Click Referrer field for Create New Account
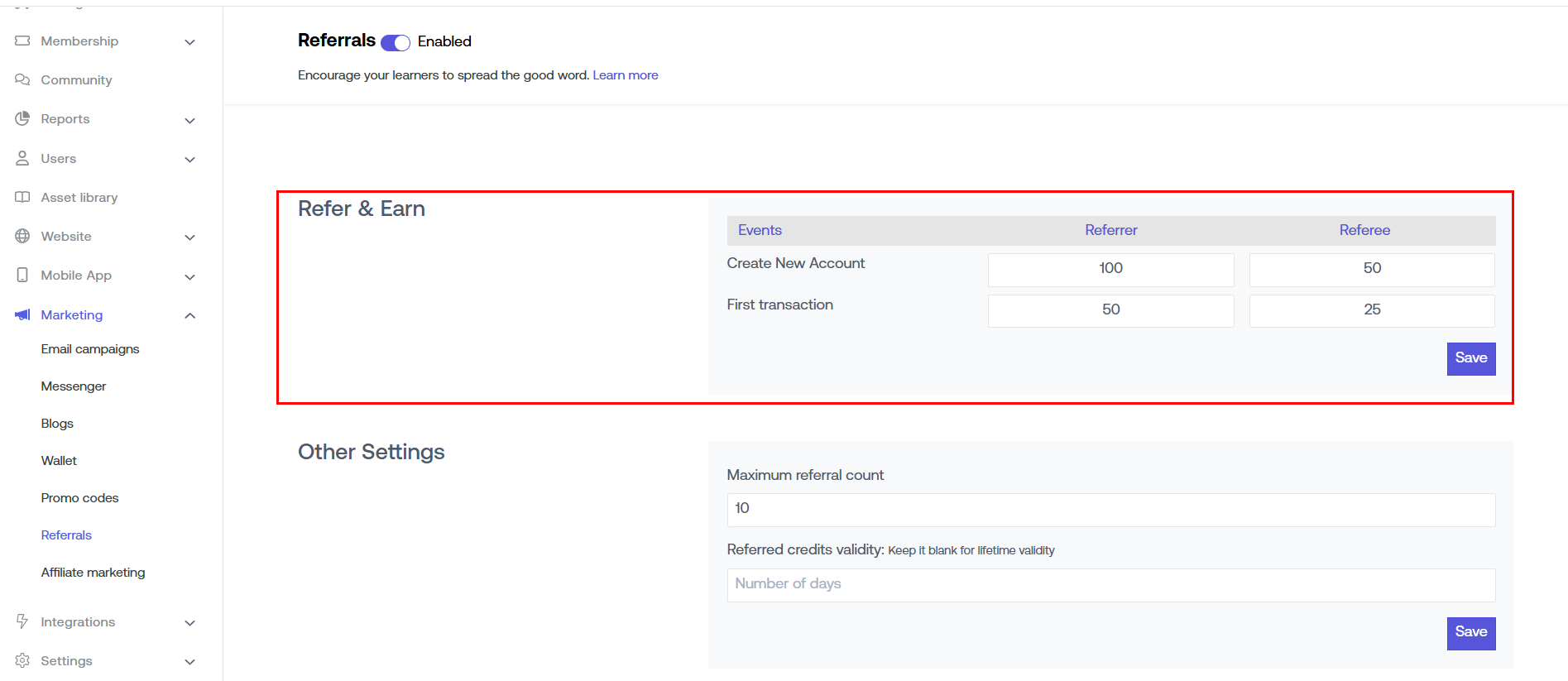Viewport: 1568px width, 681px height. pyautogui.click(x=1110, y=269)
